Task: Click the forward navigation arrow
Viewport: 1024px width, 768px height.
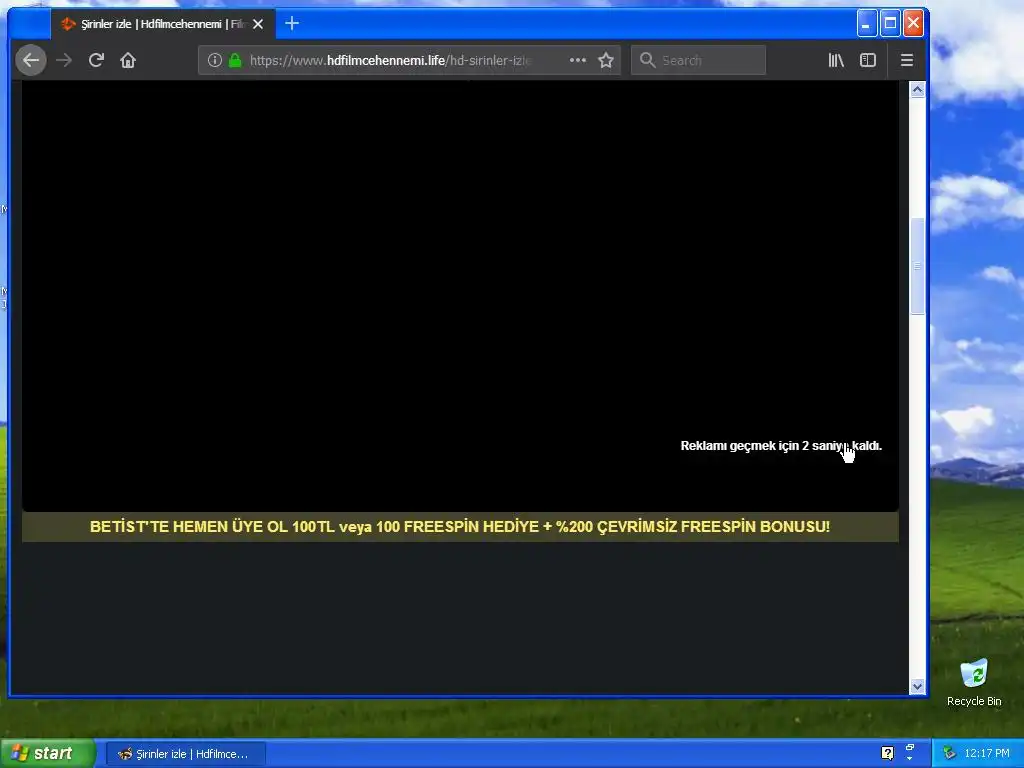Action: (x=64, y=60)
